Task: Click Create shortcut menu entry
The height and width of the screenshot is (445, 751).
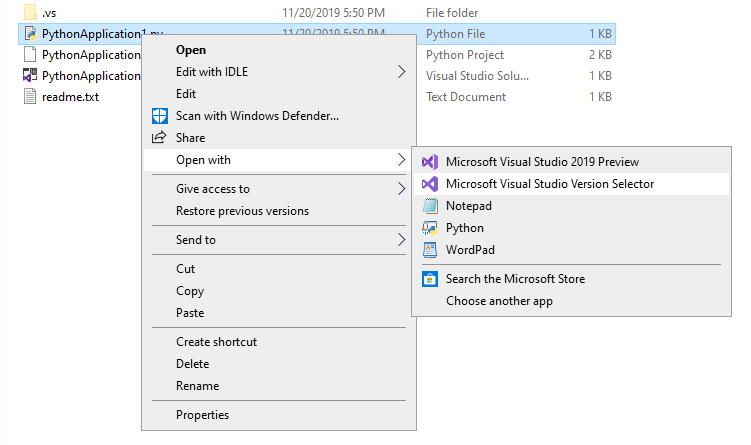Action: coord(216,342)
